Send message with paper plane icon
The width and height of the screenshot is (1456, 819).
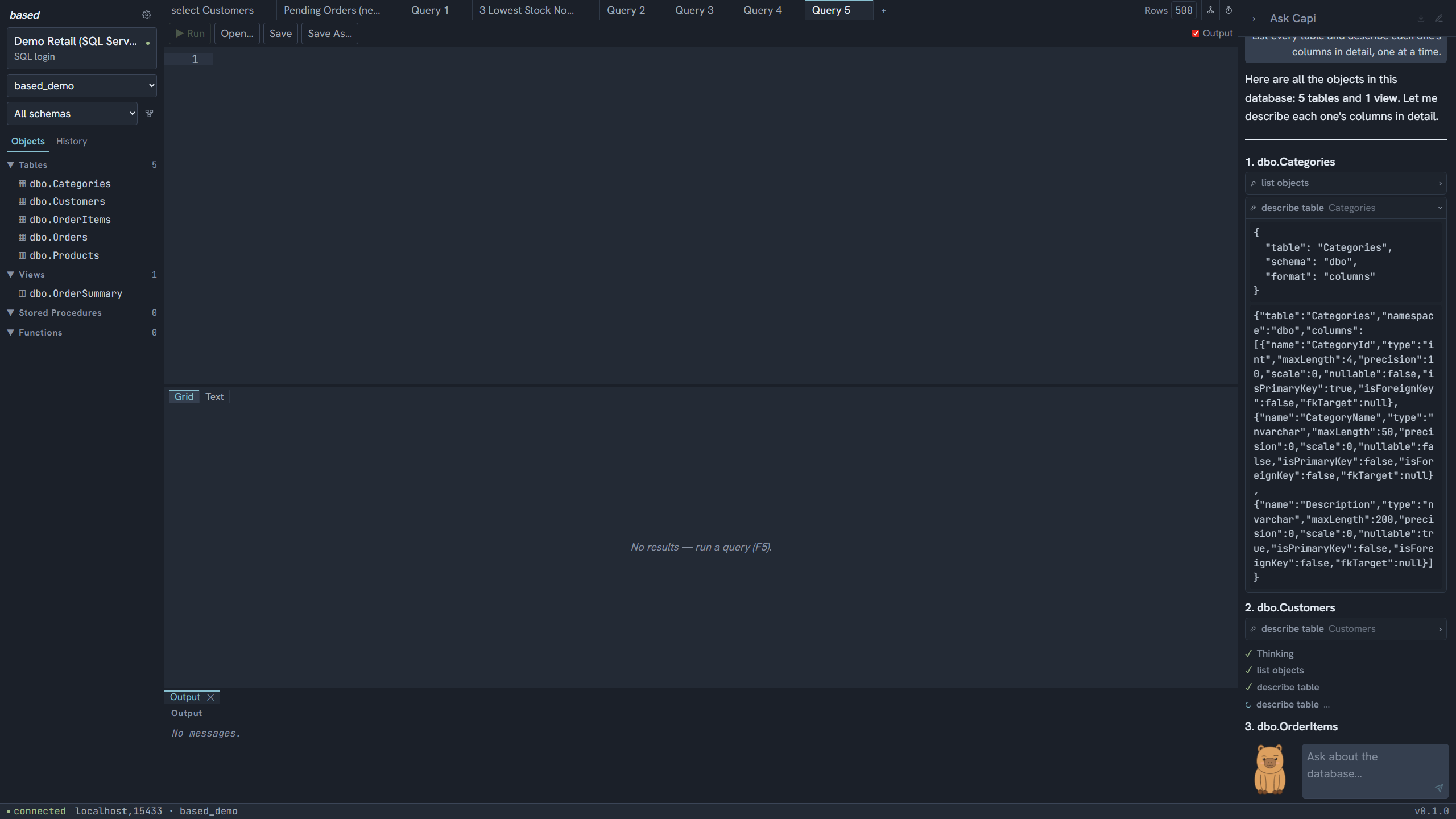pyautogui.click(x=1438, y=788)
